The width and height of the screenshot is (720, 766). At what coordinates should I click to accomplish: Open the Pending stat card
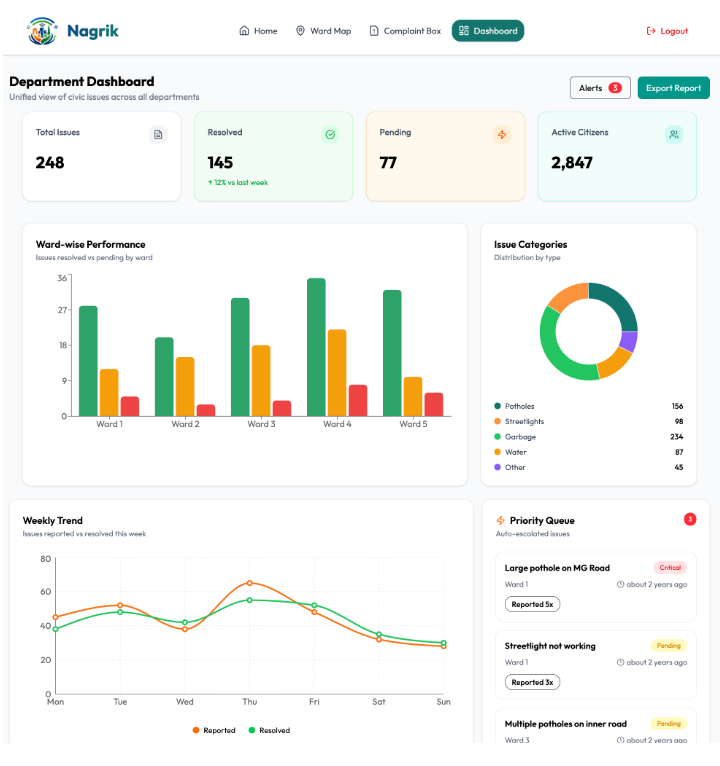(x=445, y=156)
